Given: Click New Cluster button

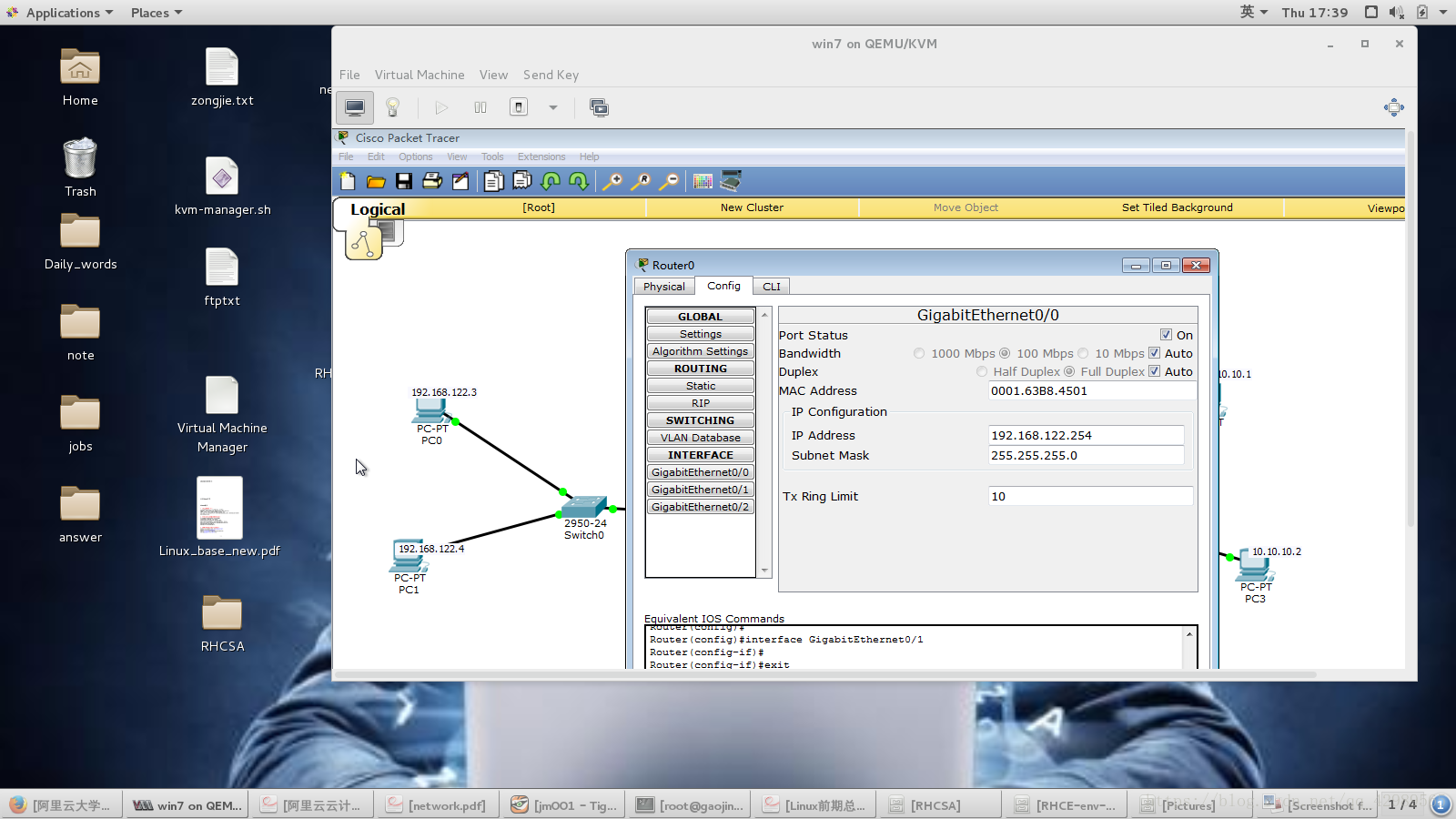Looking at the screenshot, I should [x=752, y=207].
